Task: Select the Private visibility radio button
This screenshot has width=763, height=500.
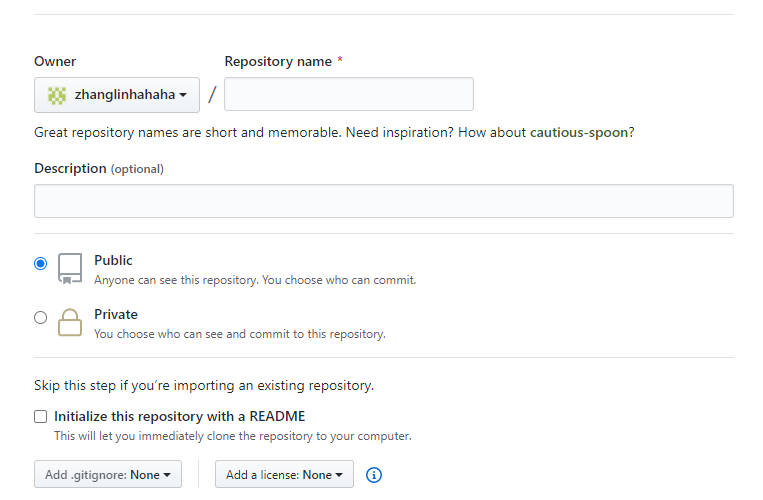Action: point(41,318)
